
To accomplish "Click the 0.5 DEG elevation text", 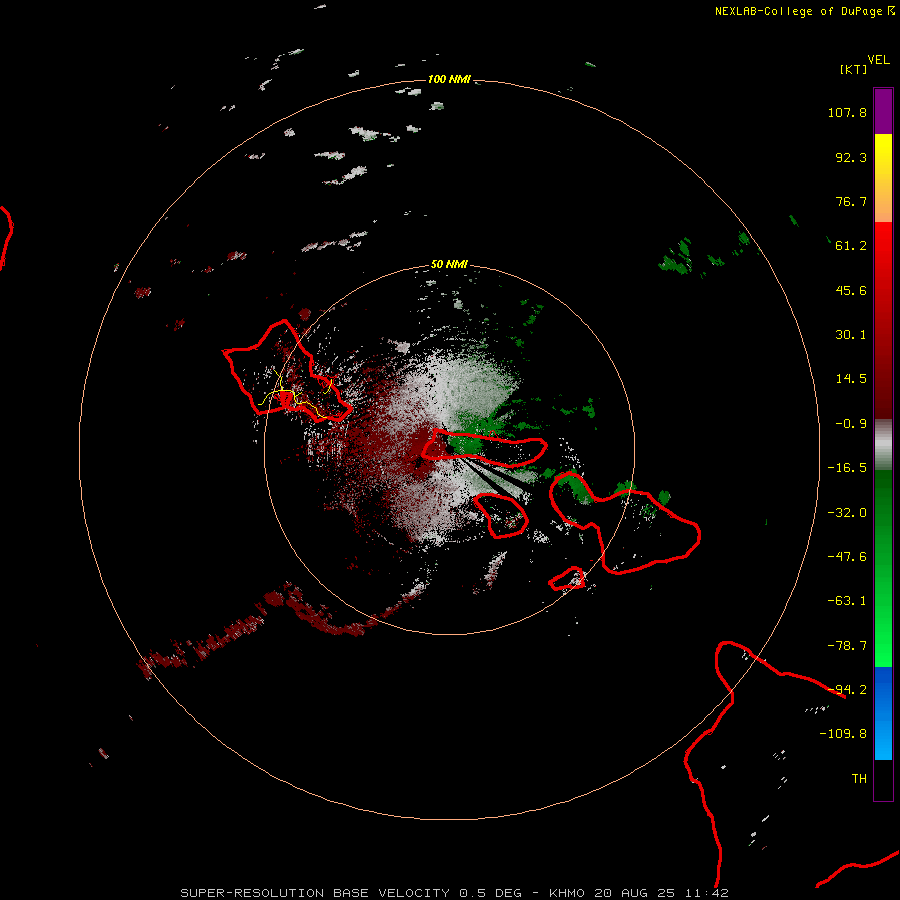I will (491, 893).
